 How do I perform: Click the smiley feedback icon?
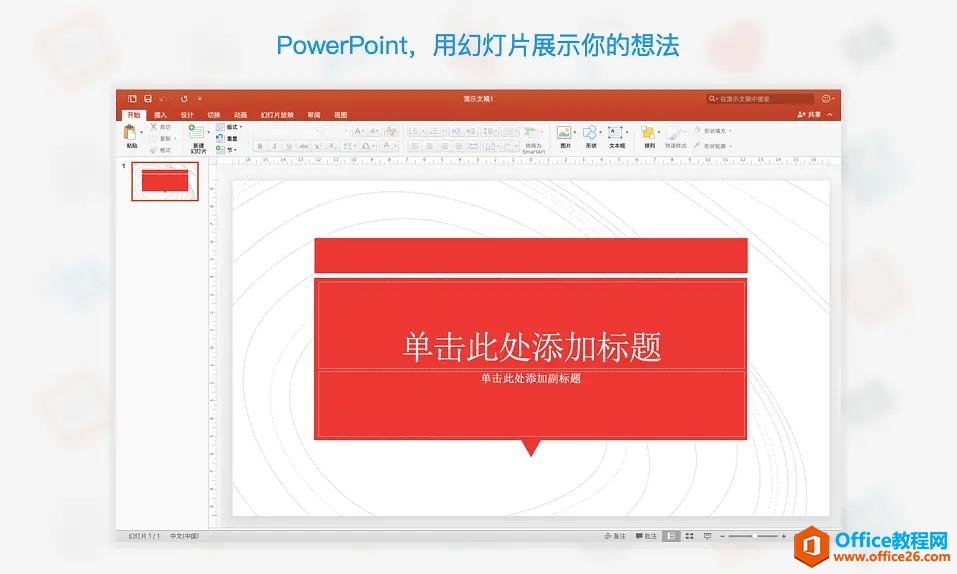(x=826, y=98)
